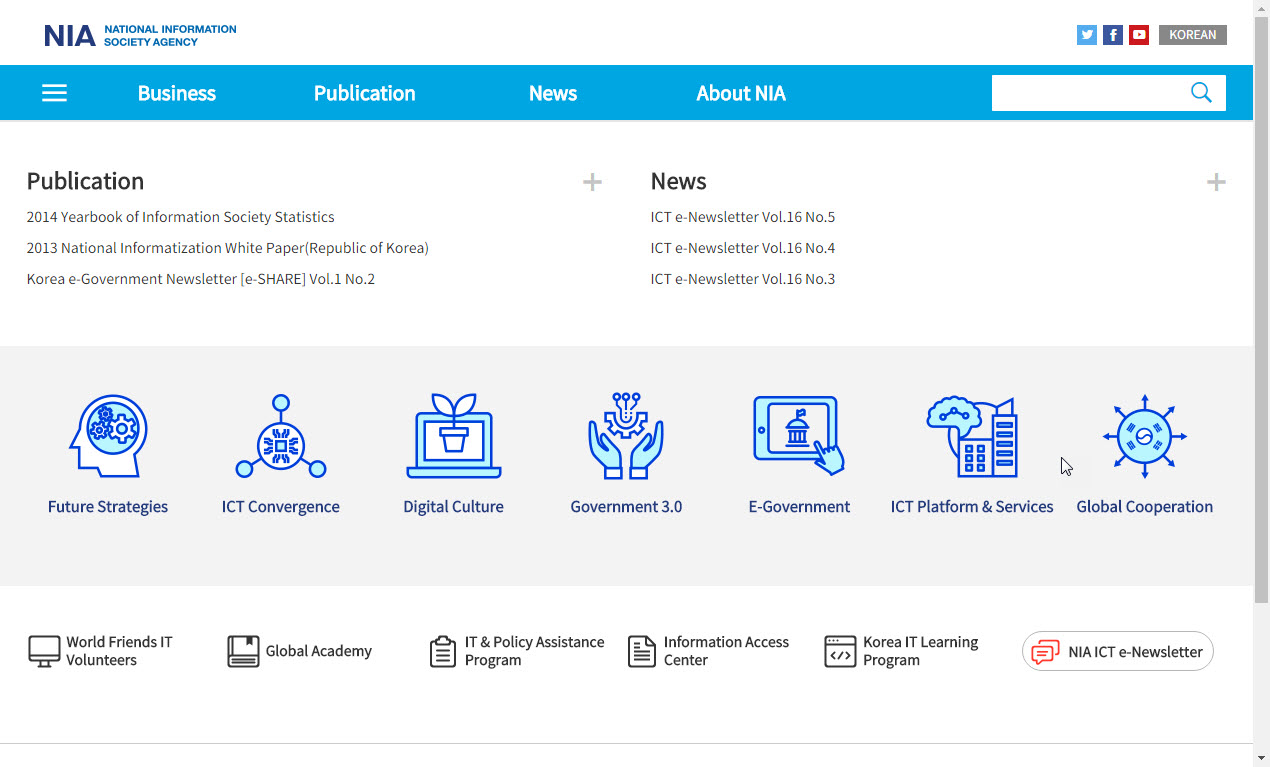Open the NIA YouTube channel icon
This screenshot has width=1270, height=767.
pyautogui.click(x=1139, y=35)
